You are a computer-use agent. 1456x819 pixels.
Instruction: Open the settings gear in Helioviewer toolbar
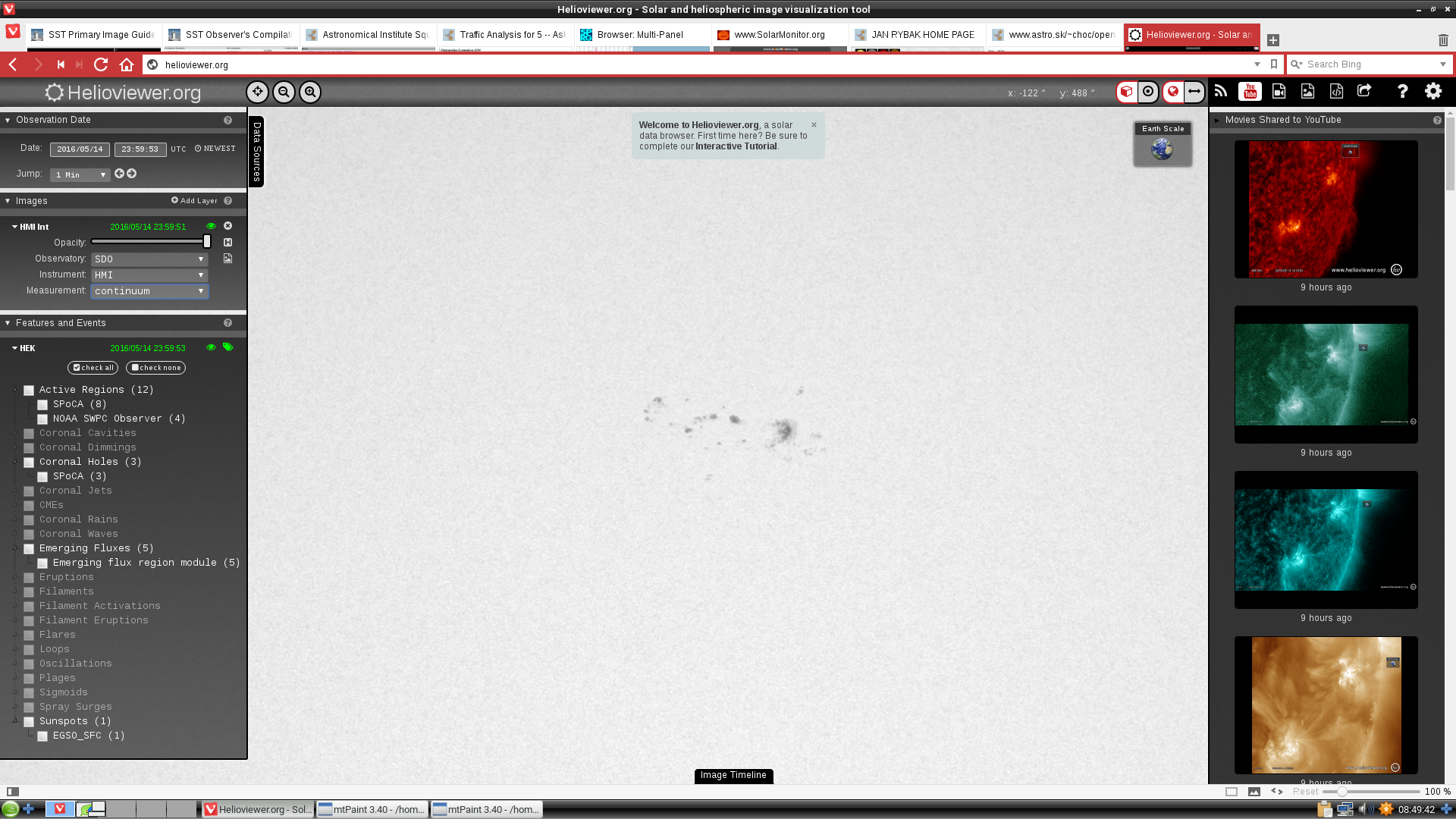1432,91
